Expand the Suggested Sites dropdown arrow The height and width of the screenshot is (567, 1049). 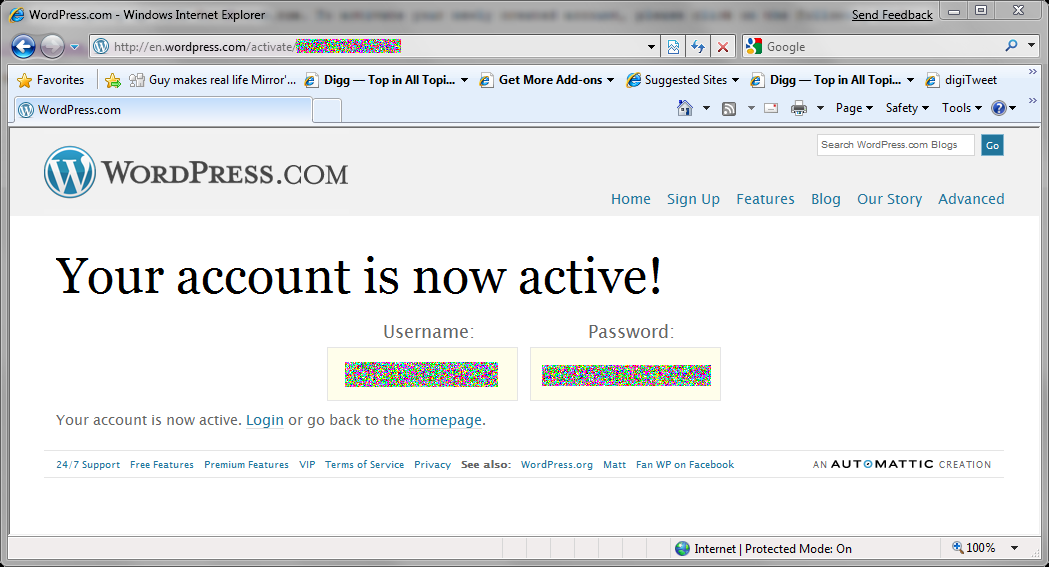[x=735, y=80]
